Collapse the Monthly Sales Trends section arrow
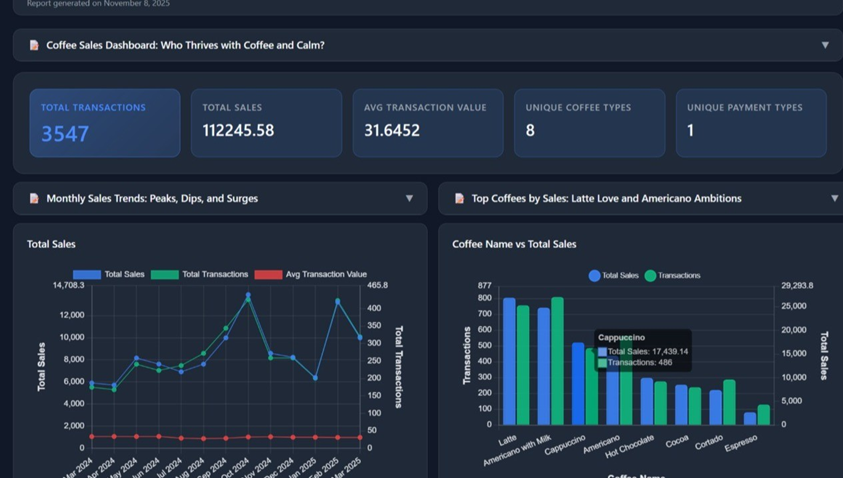This screenshot has width=843, height=478. [409, 198]
